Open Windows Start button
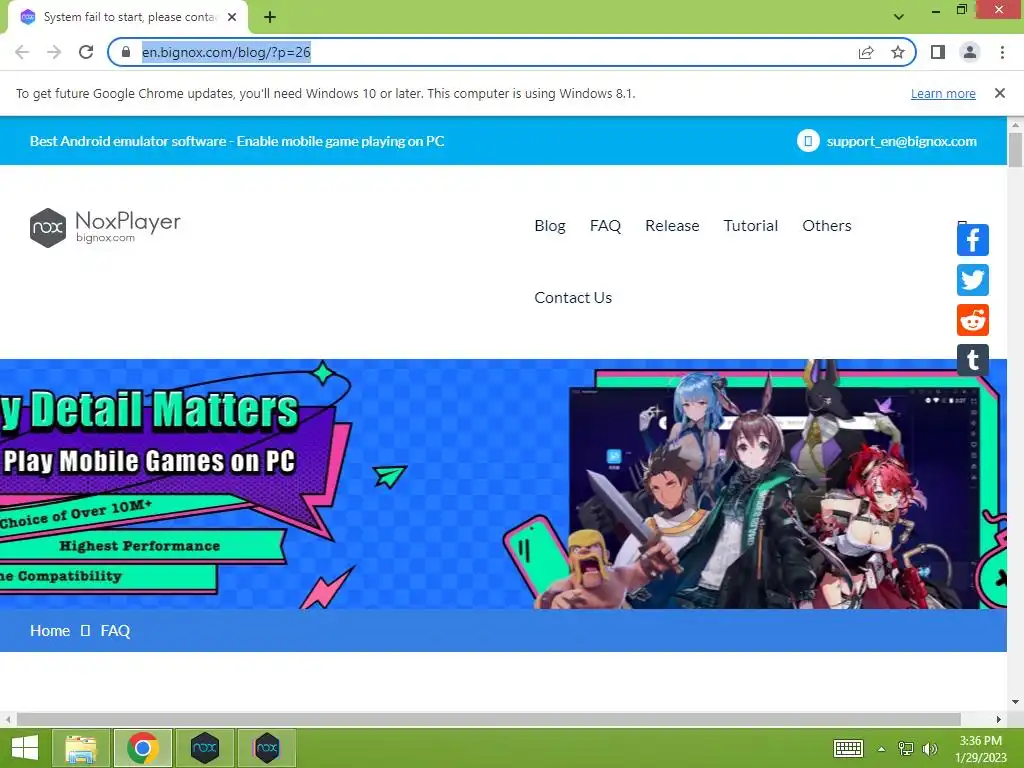Screen dimensions: 1024x768 [25, 748]
